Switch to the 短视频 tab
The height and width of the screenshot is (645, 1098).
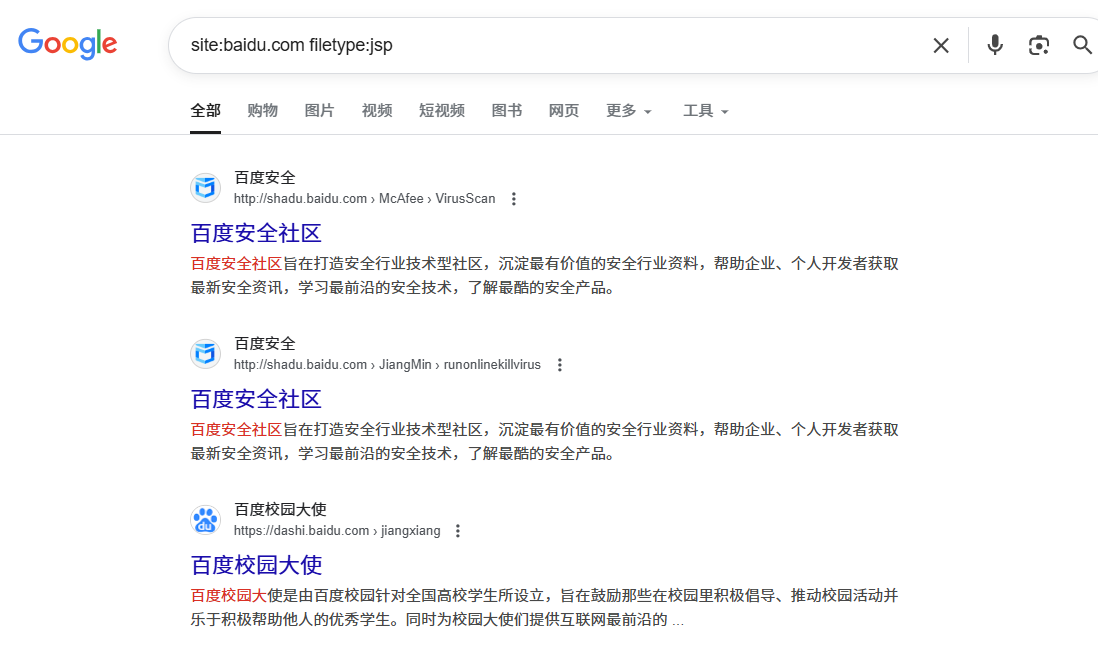(442, 111)
